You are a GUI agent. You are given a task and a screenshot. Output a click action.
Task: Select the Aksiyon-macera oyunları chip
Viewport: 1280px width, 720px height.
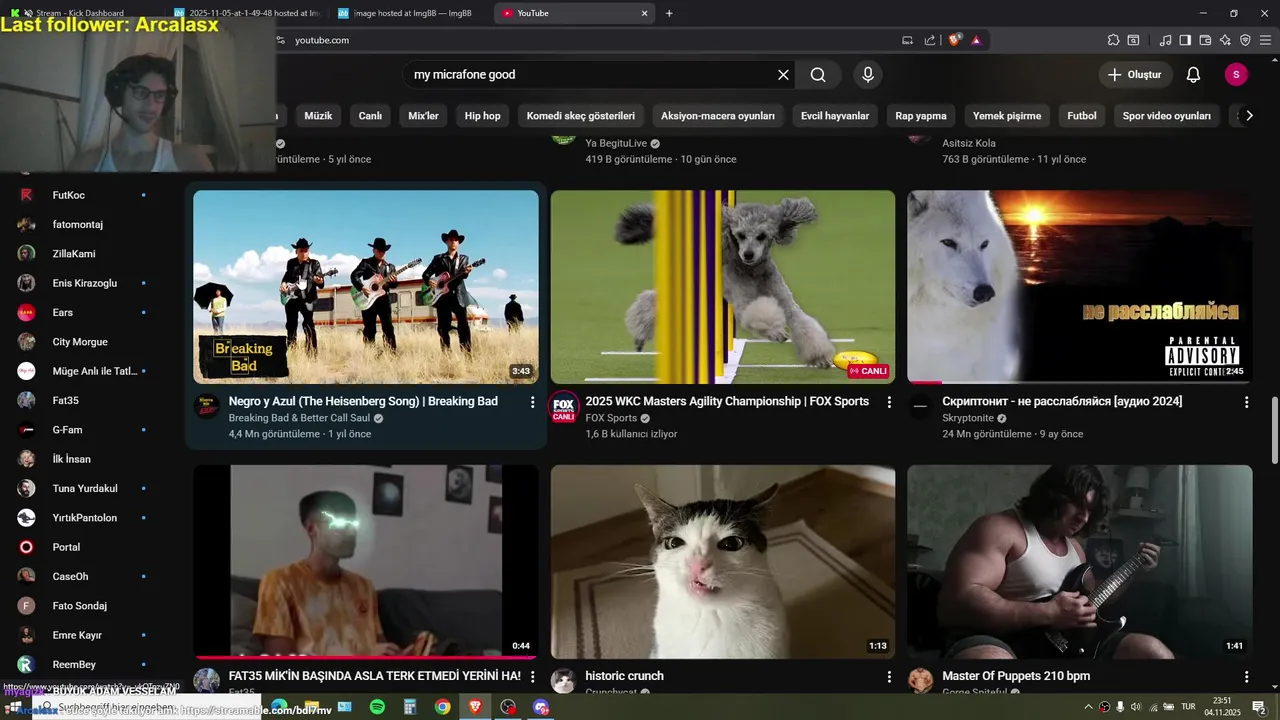(x=718, y=116)
